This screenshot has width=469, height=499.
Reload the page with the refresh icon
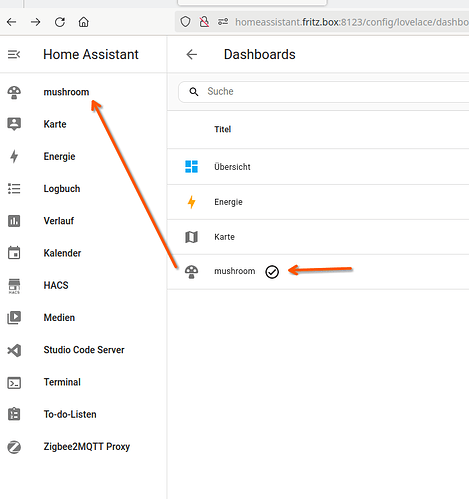point(60,22)
